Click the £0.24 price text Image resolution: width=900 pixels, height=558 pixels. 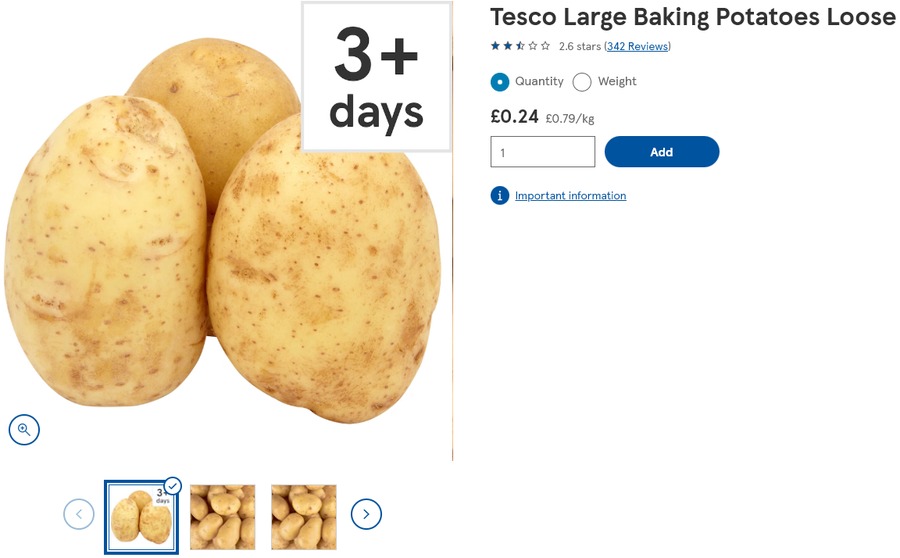point(514,116)
